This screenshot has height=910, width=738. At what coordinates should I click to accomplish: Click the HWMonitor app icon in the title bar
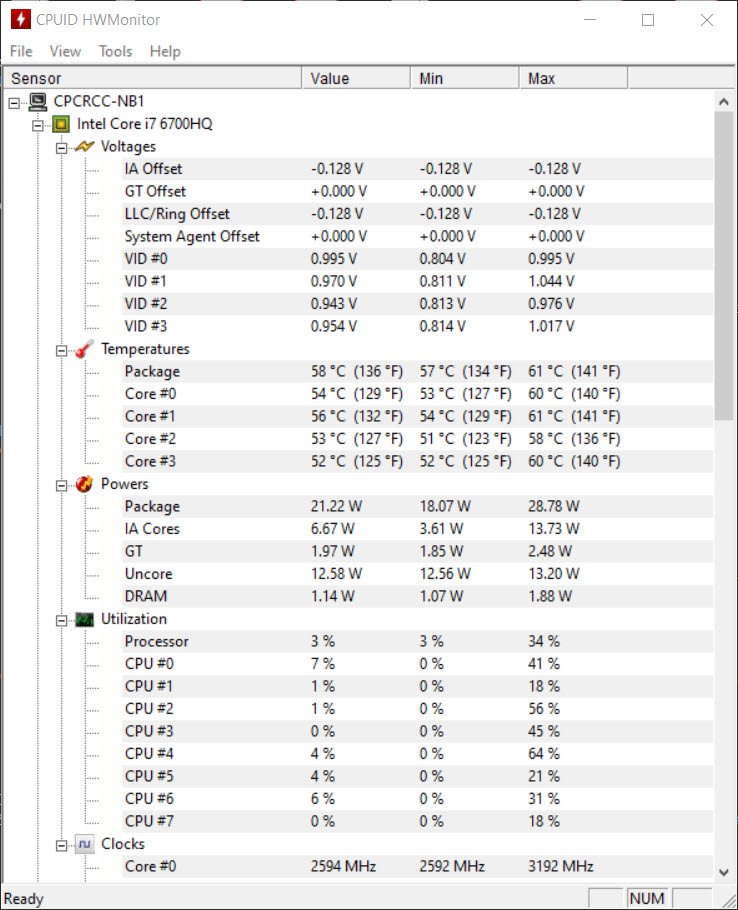pyautogui.click(x=19, y=19)
